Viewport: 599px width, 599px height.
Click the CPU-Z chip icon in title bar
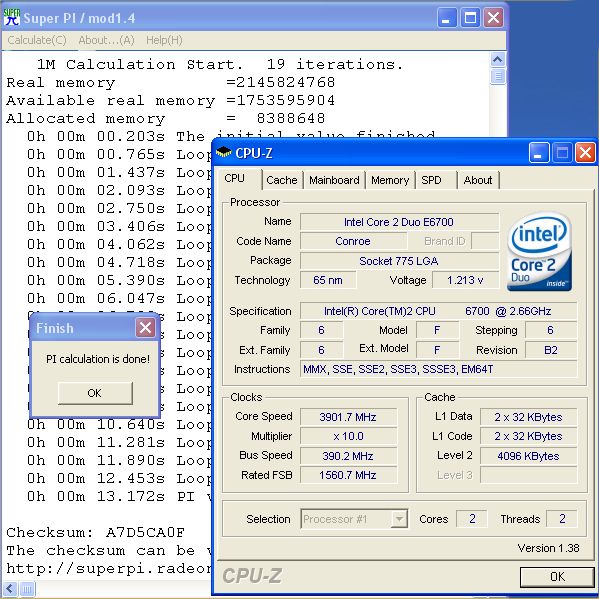point(223,153)
